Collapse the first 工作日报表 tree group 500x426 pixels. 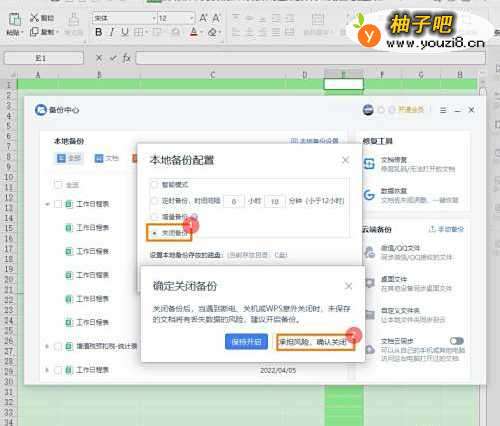coord(47,204)
